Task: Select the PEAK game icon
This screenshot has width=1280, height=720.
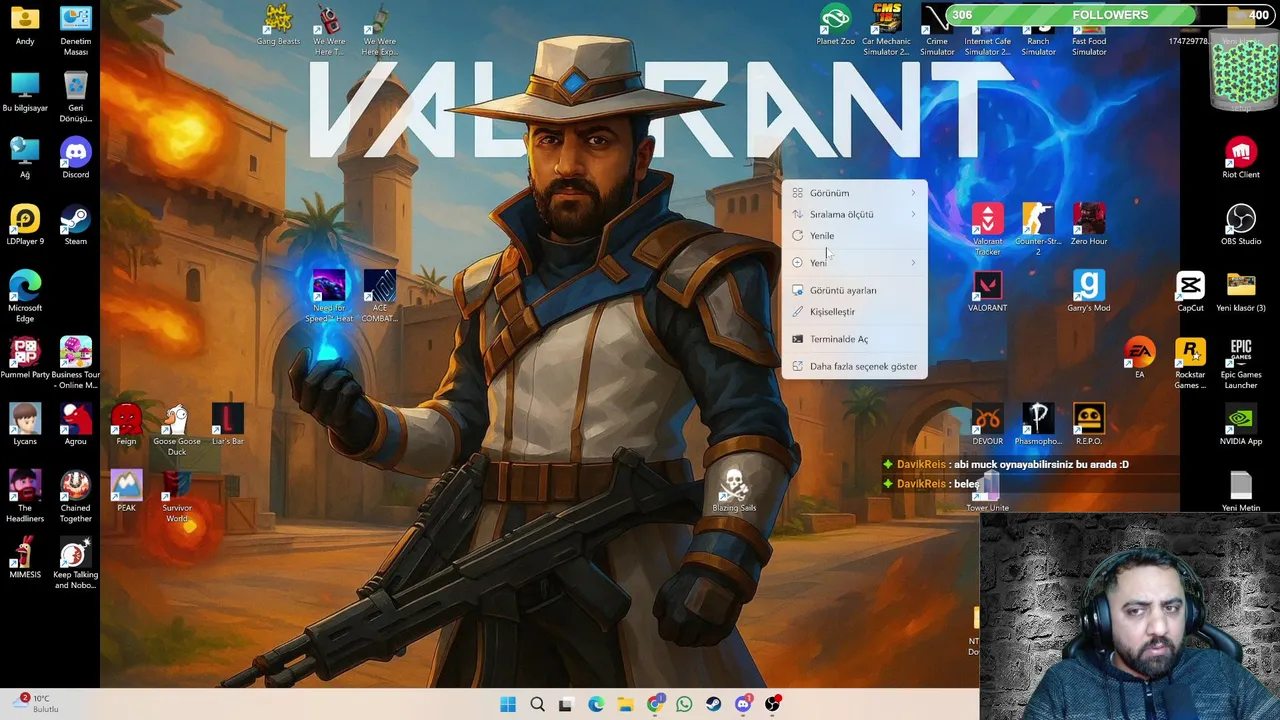Action: click(126, 492)
